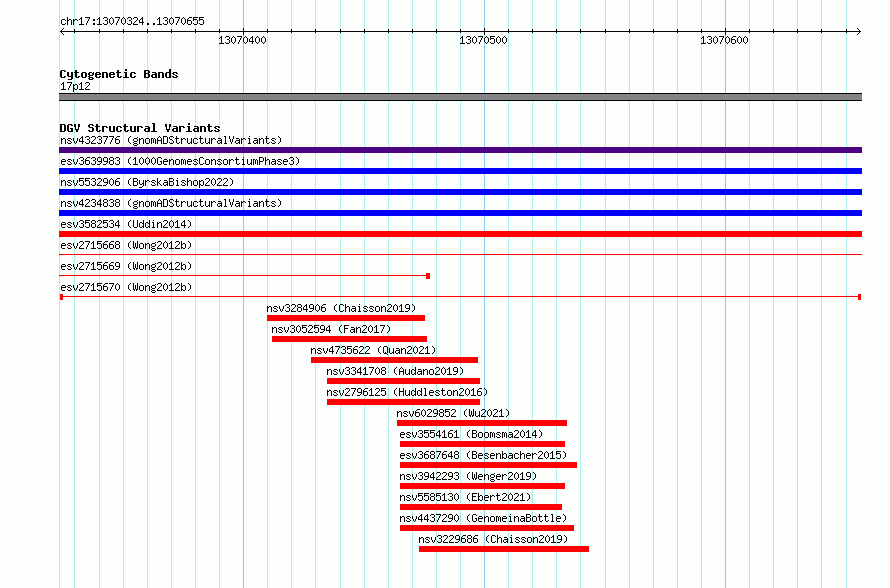Image resolution: width=890 pixels, height=588 pixels.
Task: Select the purple nsv4323776 variant bar
Action: [460, 150]
